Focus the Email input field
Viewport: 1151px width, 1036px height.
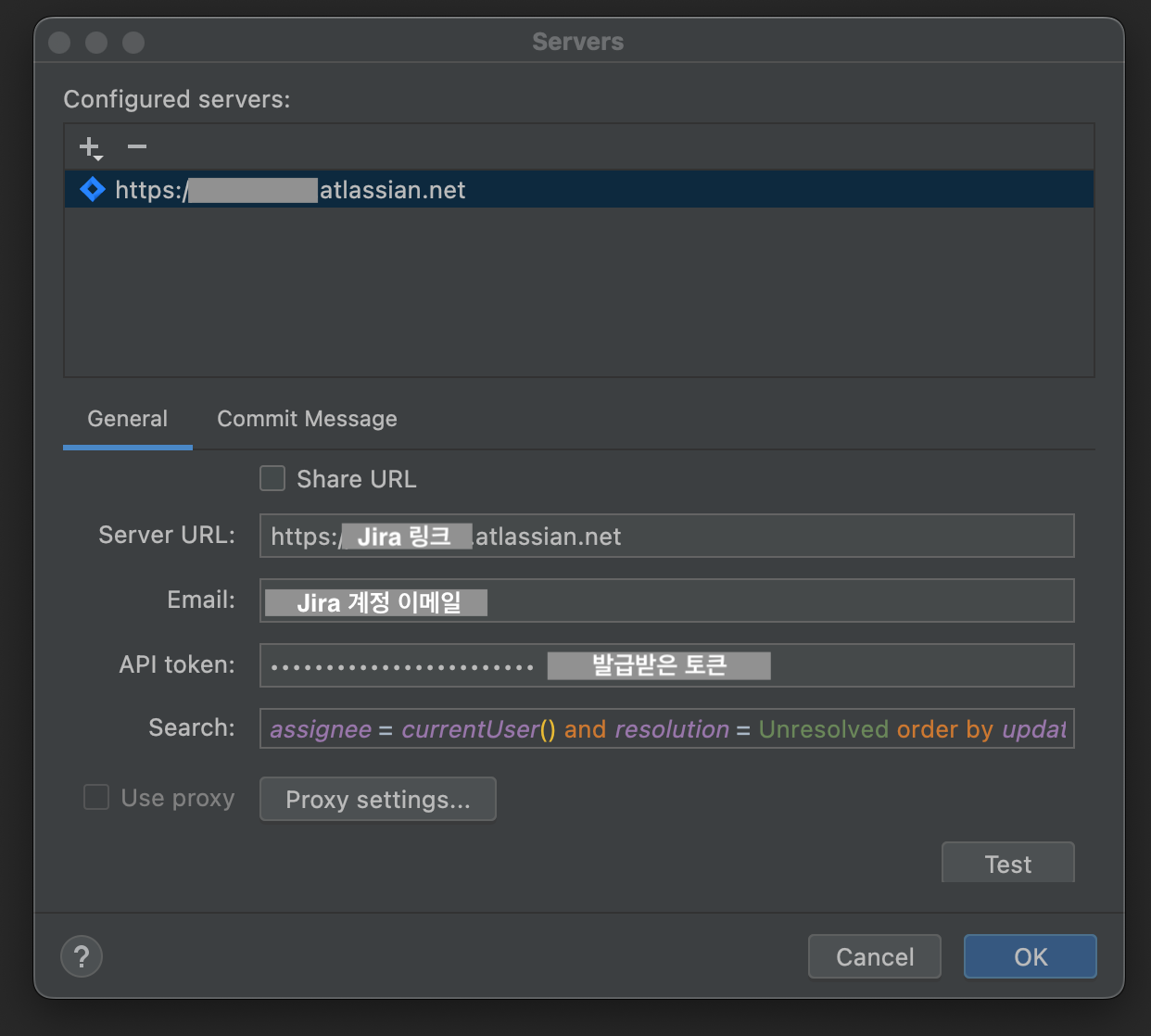pos(667,600)
